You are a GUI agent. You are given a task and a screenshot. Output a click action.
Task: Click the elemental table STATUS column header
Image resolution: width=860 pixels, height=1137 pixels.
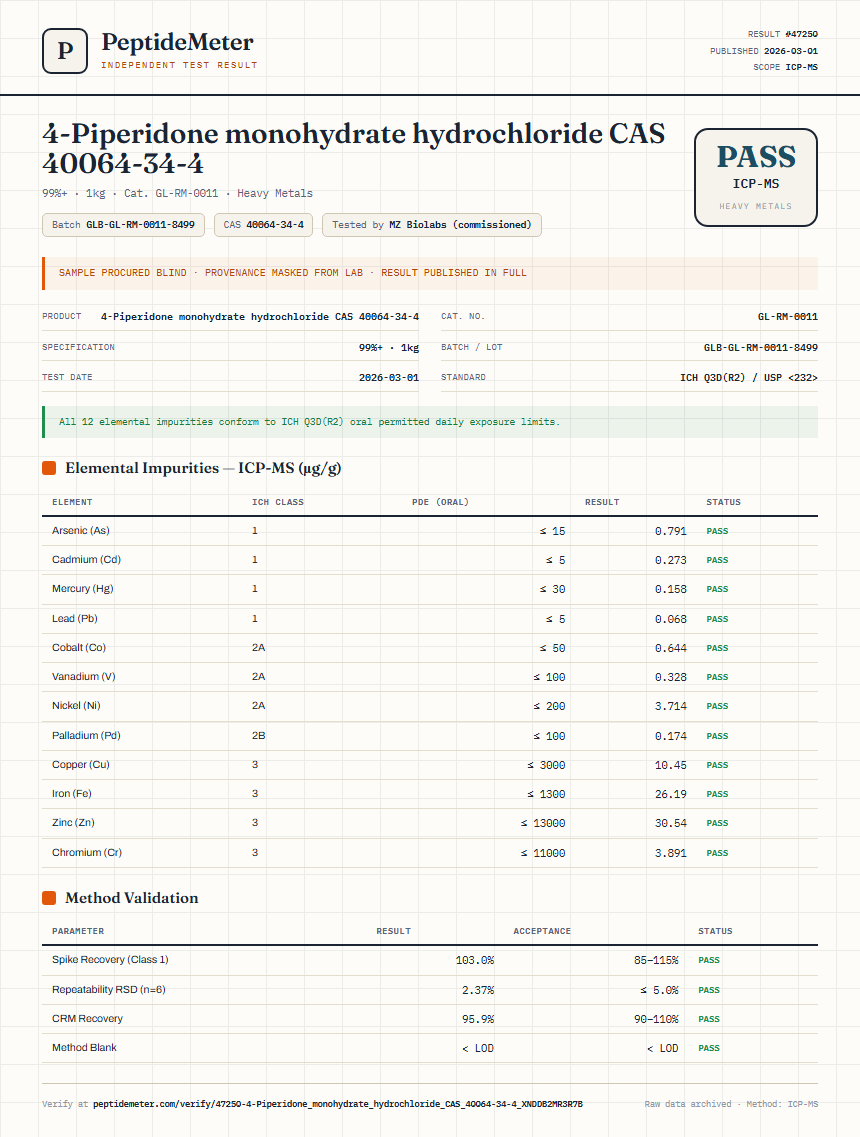coord(724,502)
